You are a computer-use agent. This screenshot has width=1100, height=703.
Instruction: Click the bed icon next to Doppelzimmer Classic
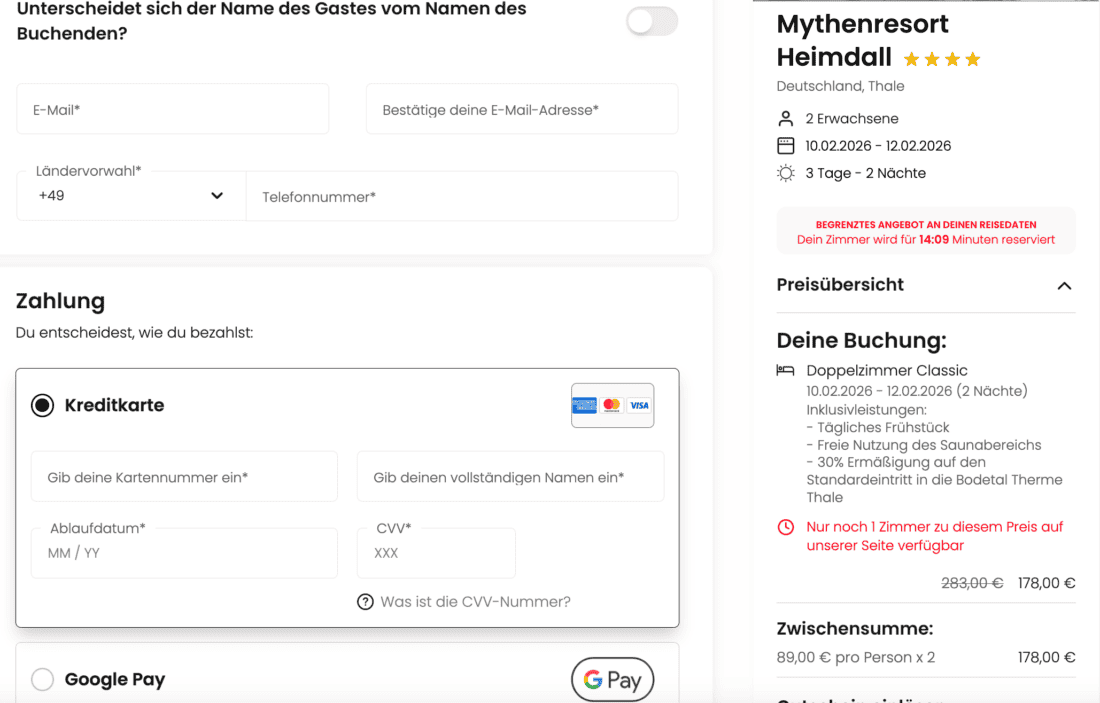coord(786,369)
